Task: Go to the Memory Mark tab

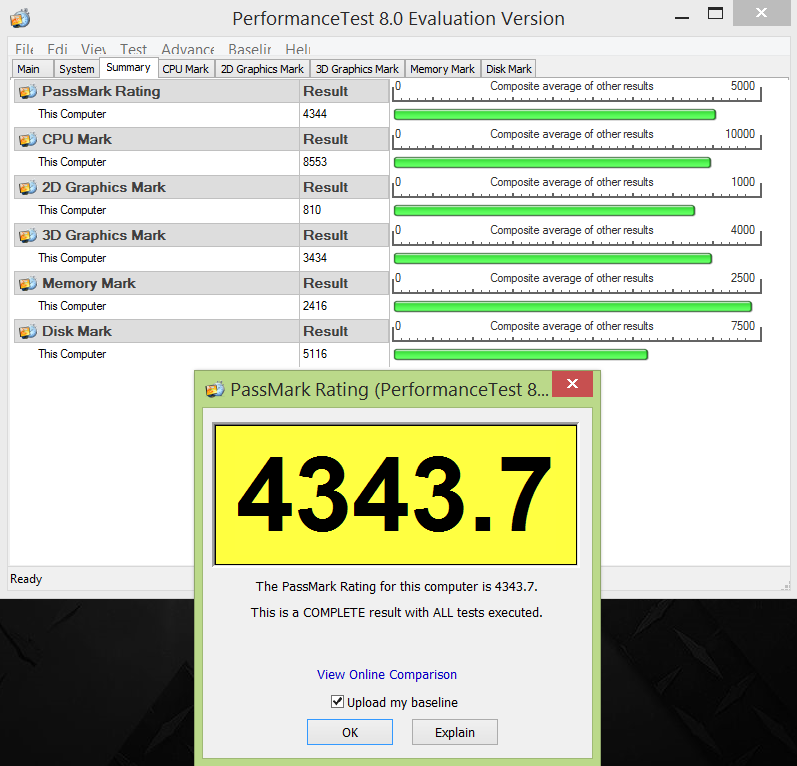Action: pos(442,69)
